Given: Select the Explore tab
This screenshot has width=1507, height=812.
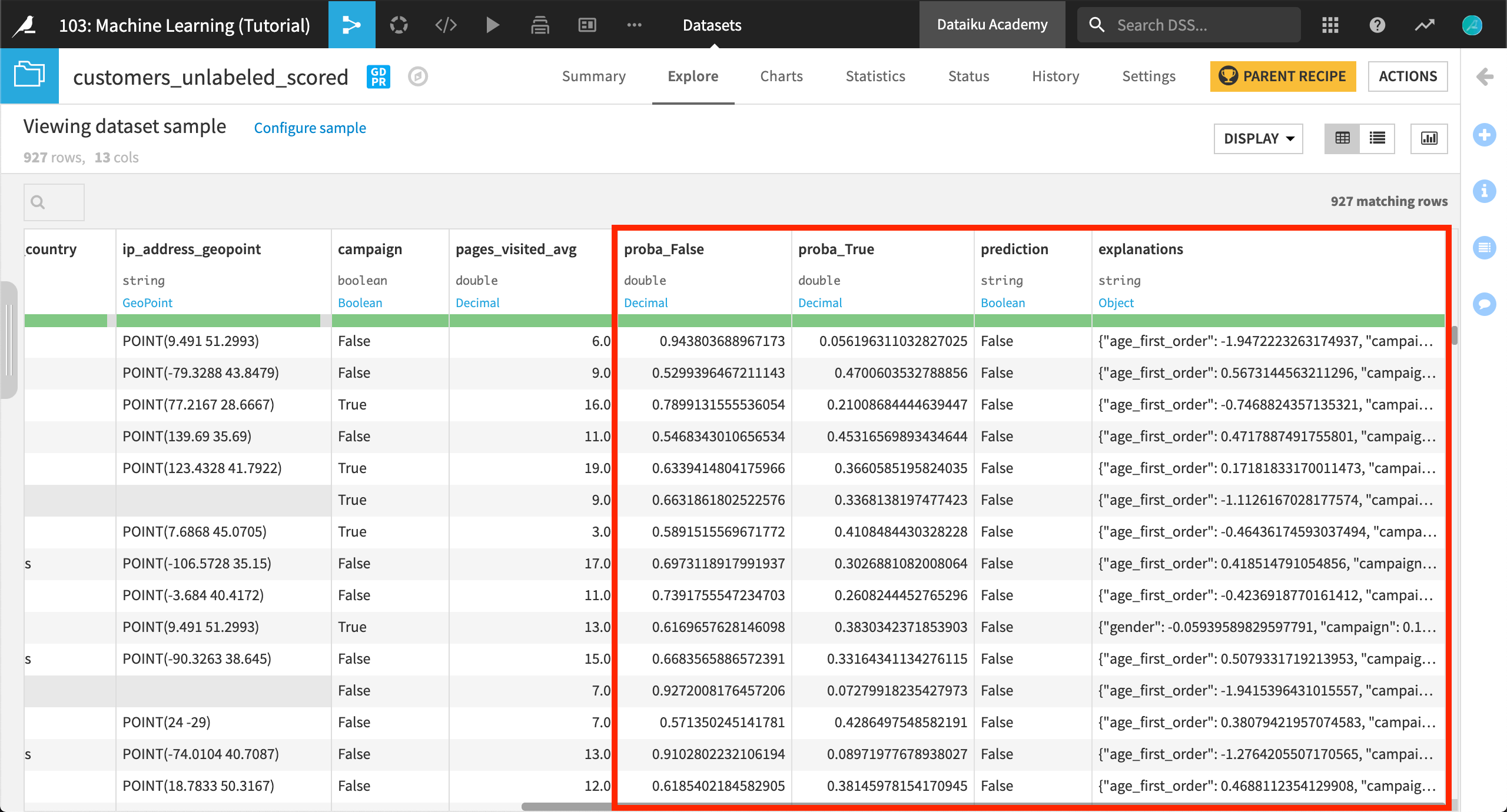Looking at the screenshot, I should 693,76.
